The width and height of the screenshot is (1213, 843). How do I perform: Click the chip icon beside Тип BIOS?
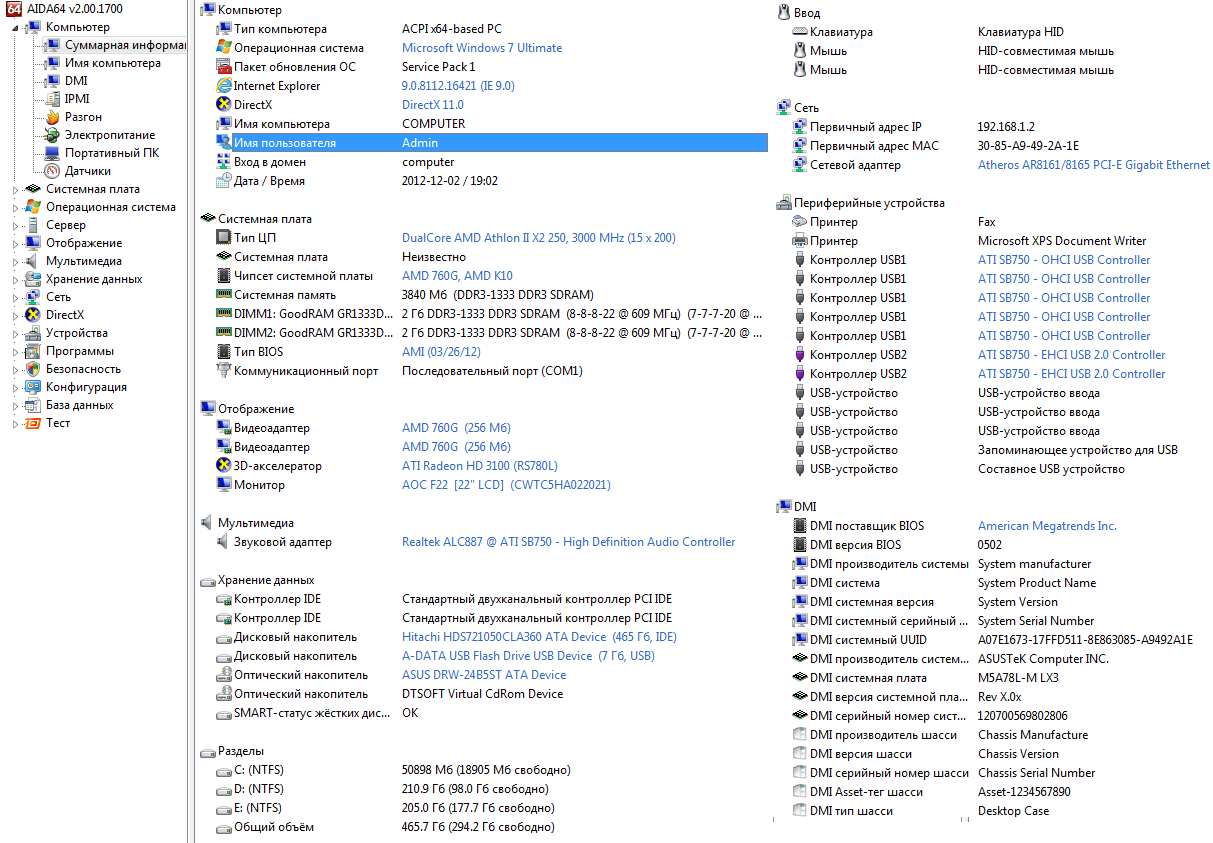(x=224, y=352)
